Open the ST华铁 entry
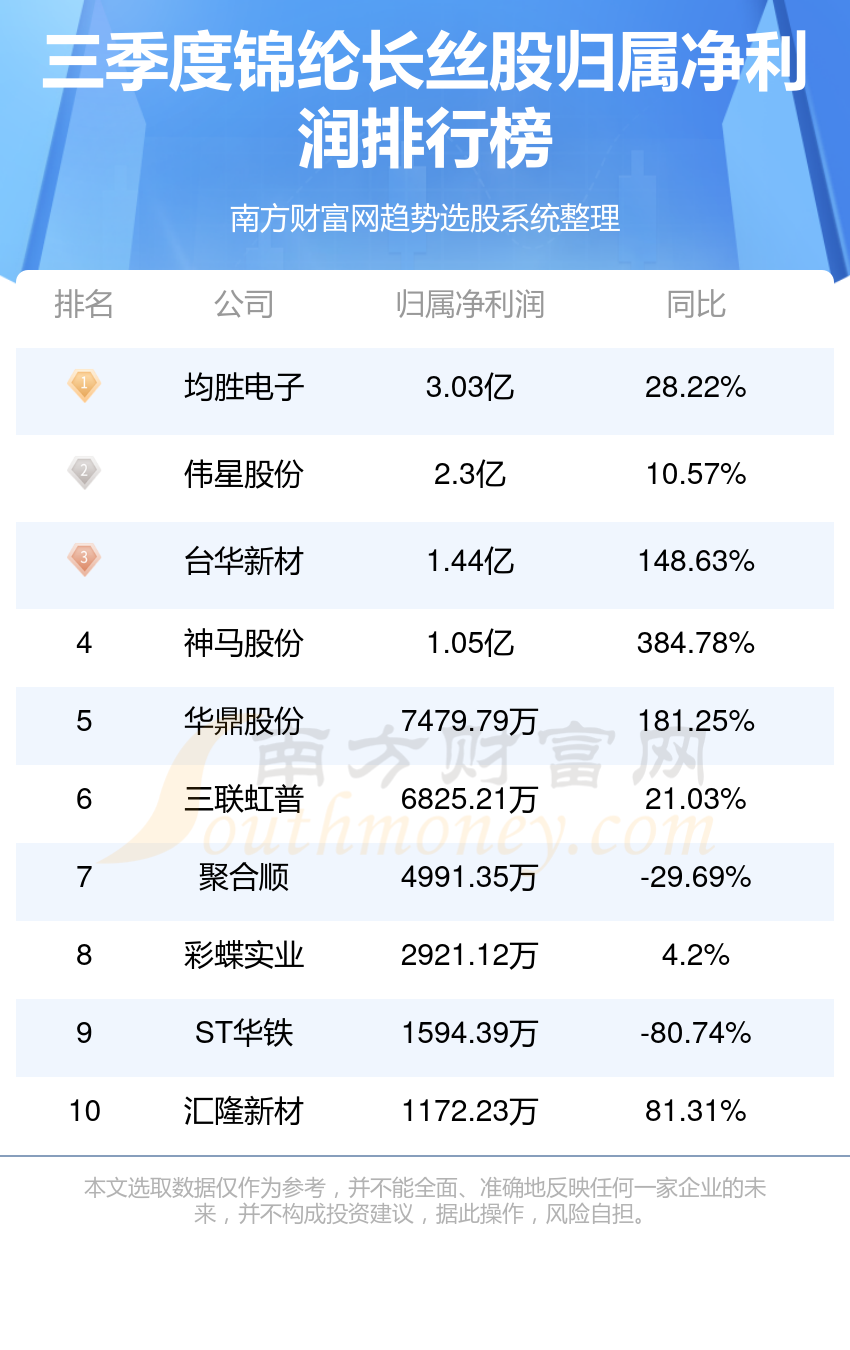Image resolution: width=850 pixels, height=1350 pixels. click(244, 1033)
